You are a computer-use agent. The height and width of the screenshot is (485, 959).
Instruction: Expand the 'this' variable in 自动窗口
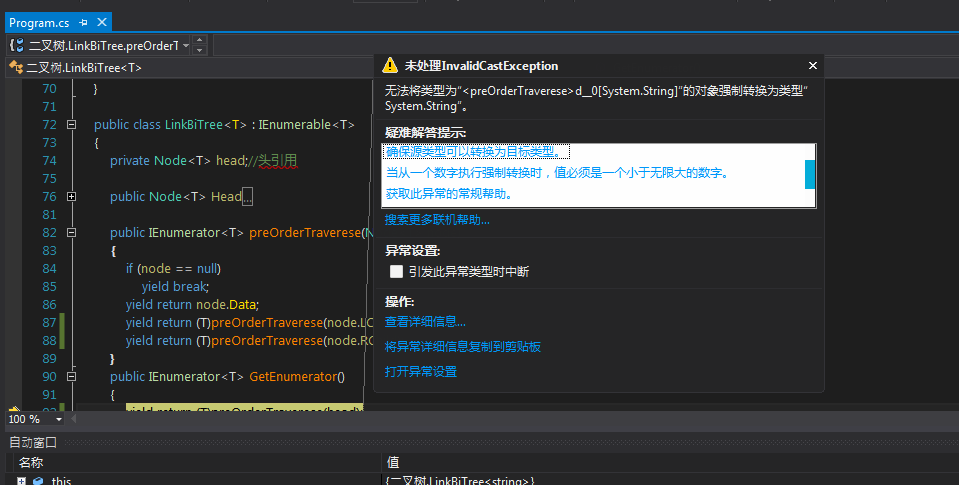click(21, 481)
